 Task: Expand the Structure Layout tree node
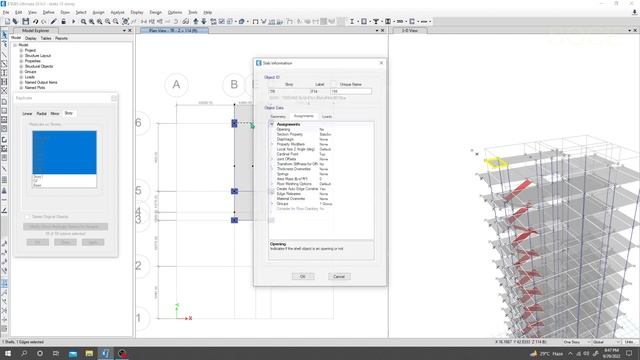(21, 56)
